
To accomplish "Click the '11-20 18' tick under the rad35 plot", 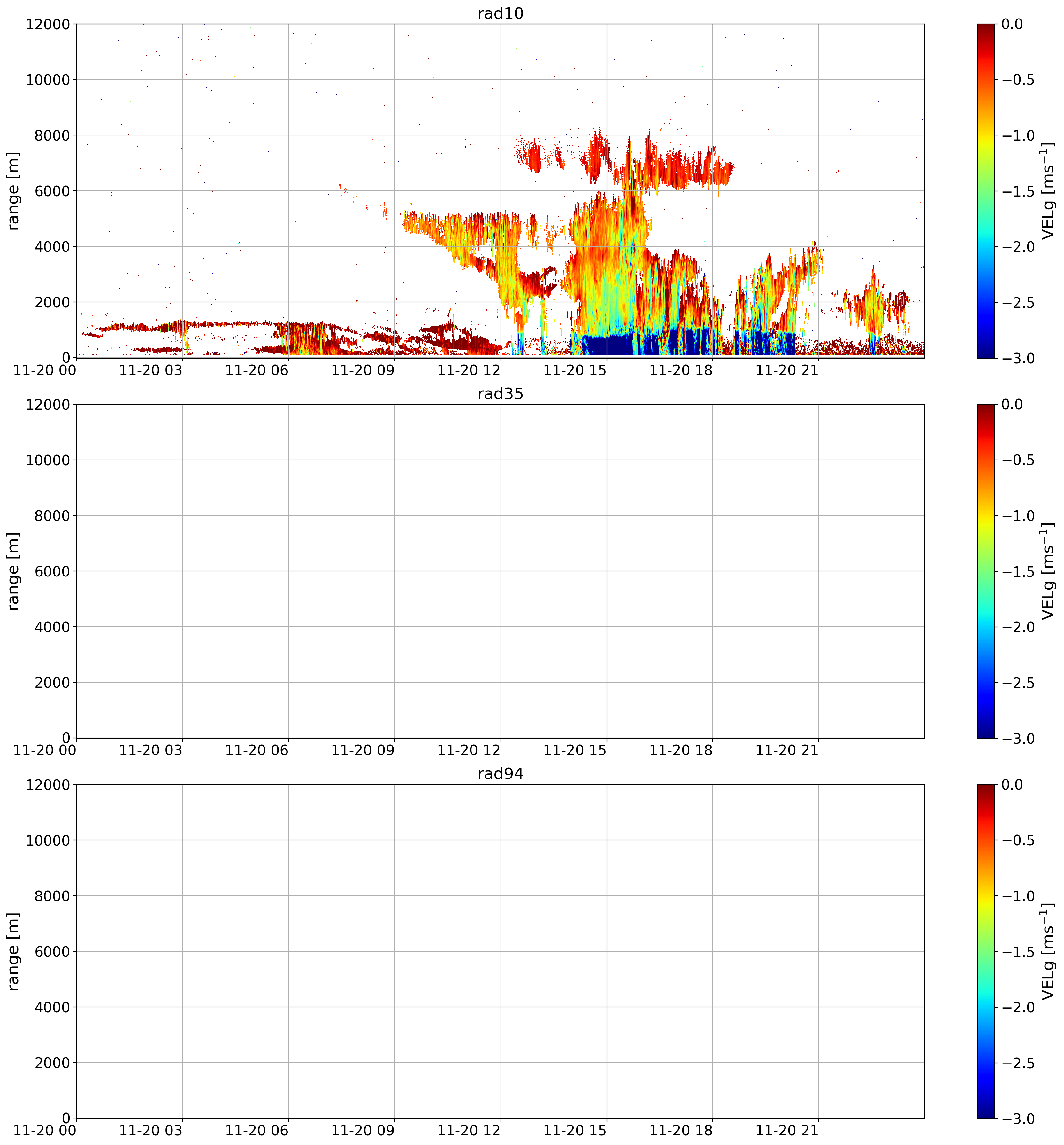I will coord(682,751).
